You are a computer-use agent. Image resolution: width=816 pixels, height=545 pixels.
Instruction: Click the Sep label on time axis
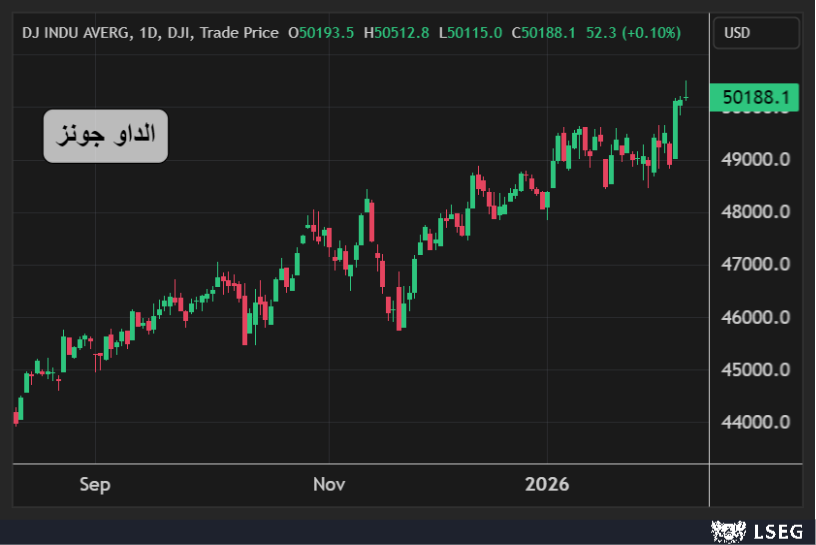point(94,485)
